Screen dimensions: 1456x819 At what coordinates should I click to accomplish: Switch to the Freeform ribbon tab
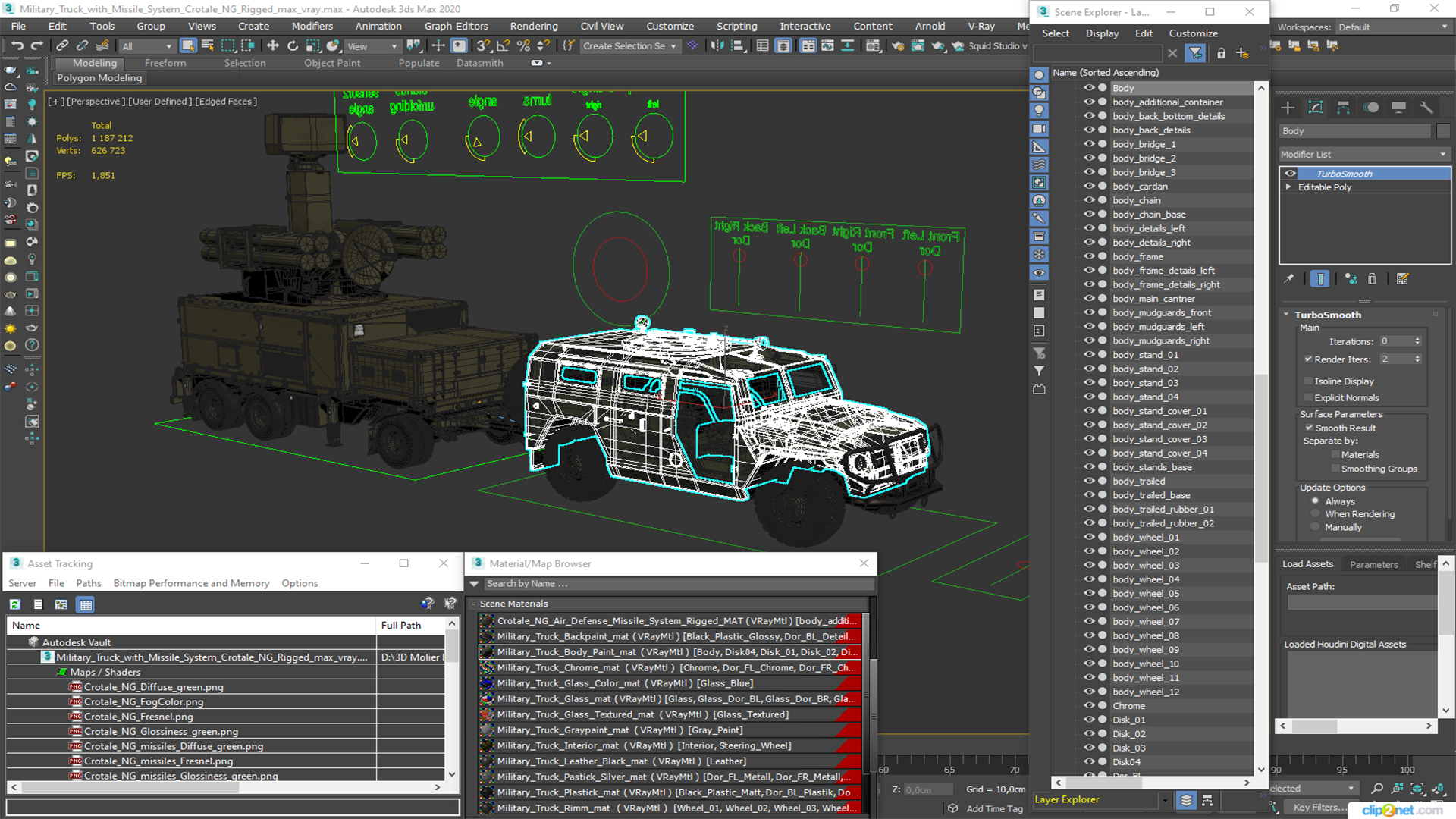[165, 64]
